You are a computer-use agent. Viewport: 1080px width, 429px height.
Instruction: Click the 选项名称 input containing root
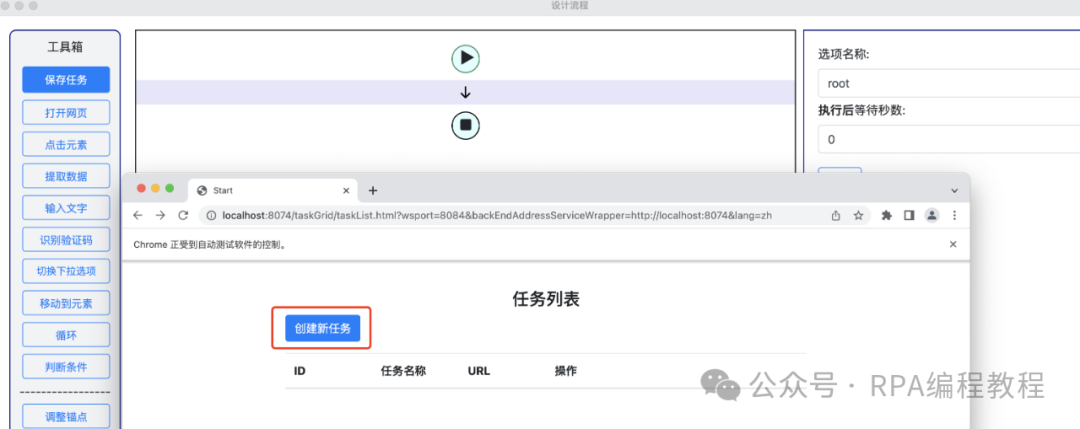(x=948, y=83)
